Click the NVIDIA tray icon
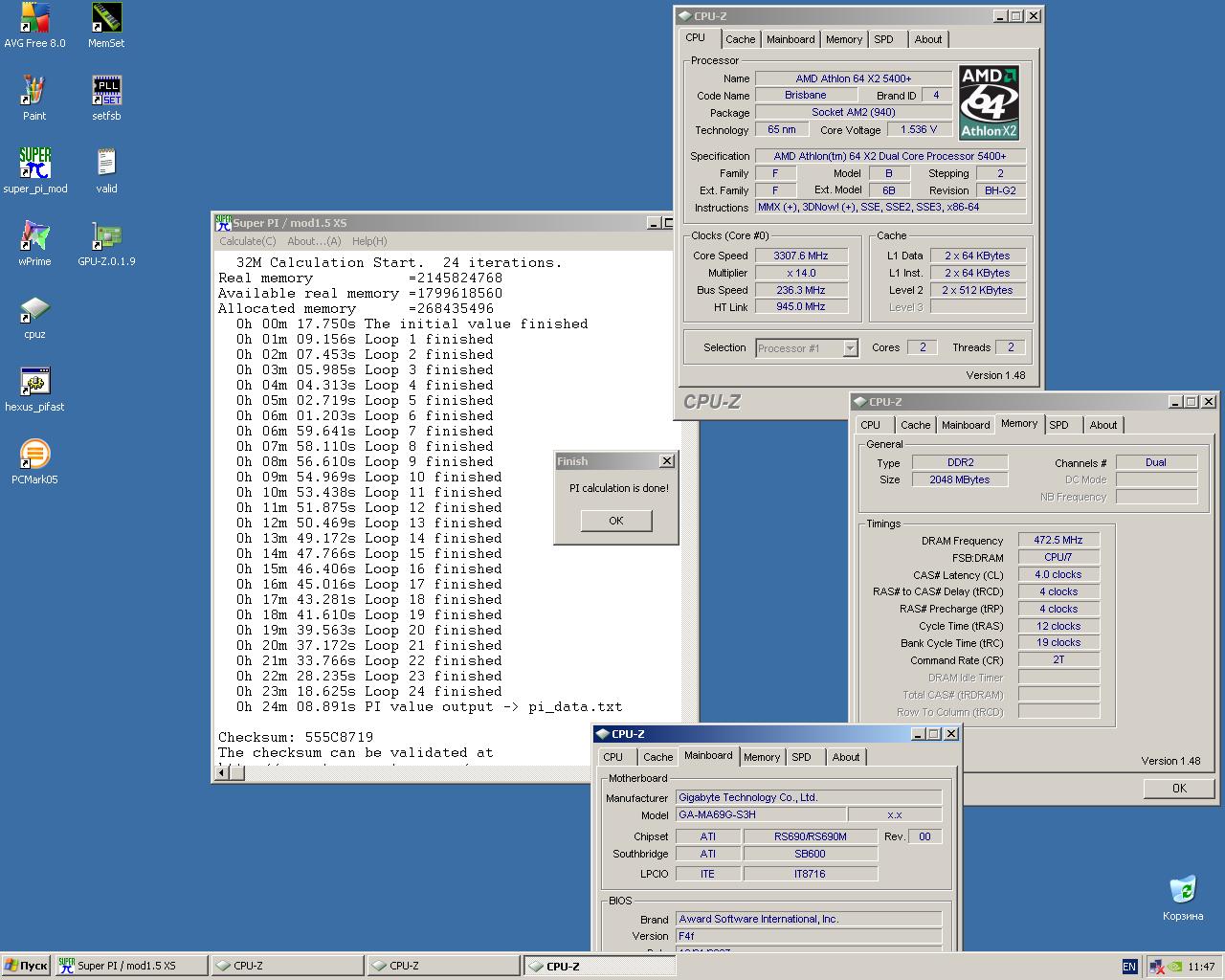1225x980 pixels. pos(1176,967)
